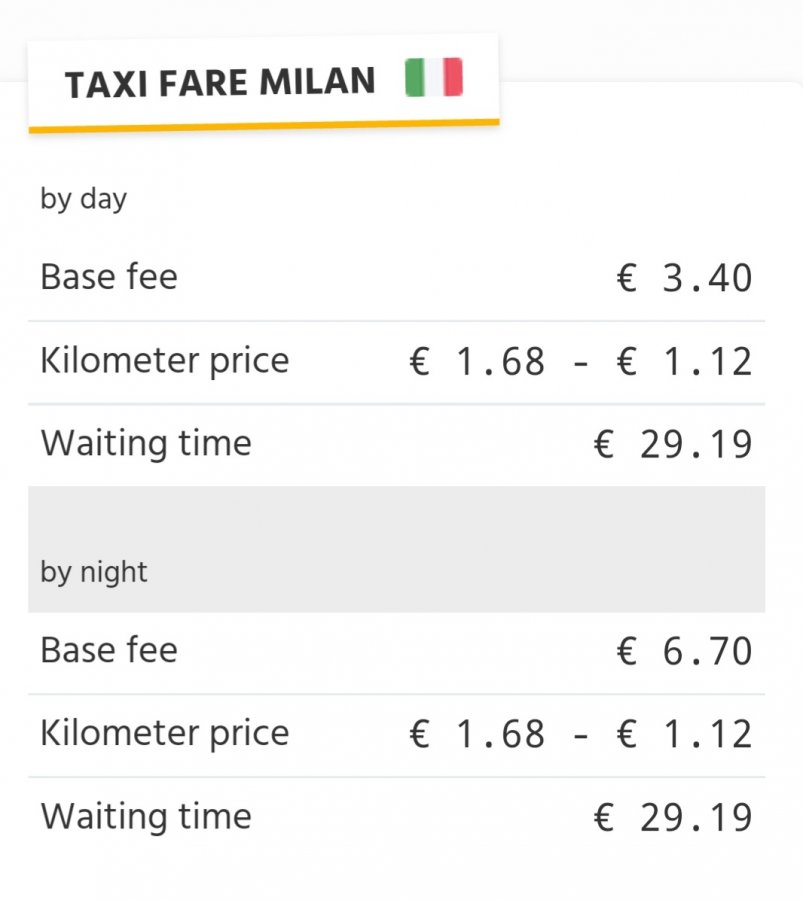The height and width of the screenshot is (900, 803).
Task: Click the Italian flag icon
Action: click(x=434, y=78)
